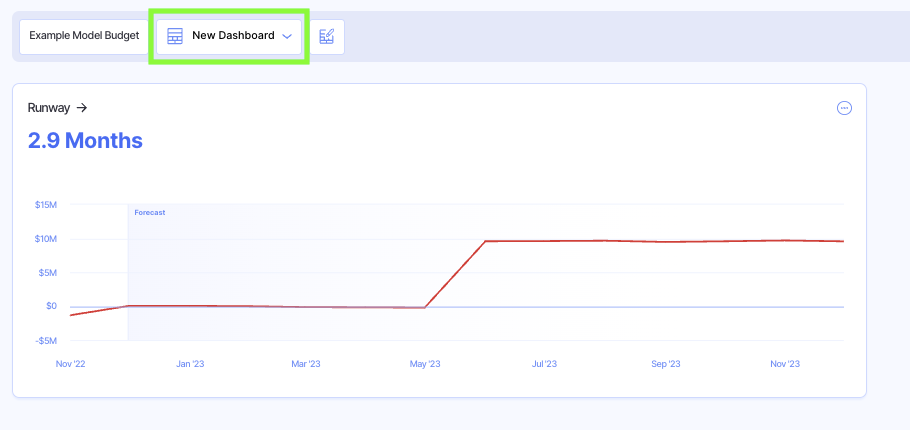Open the New Dashboard dropdown
This screenshot has width=910, height=430.
pyautogui.click(x=232, y=36)
